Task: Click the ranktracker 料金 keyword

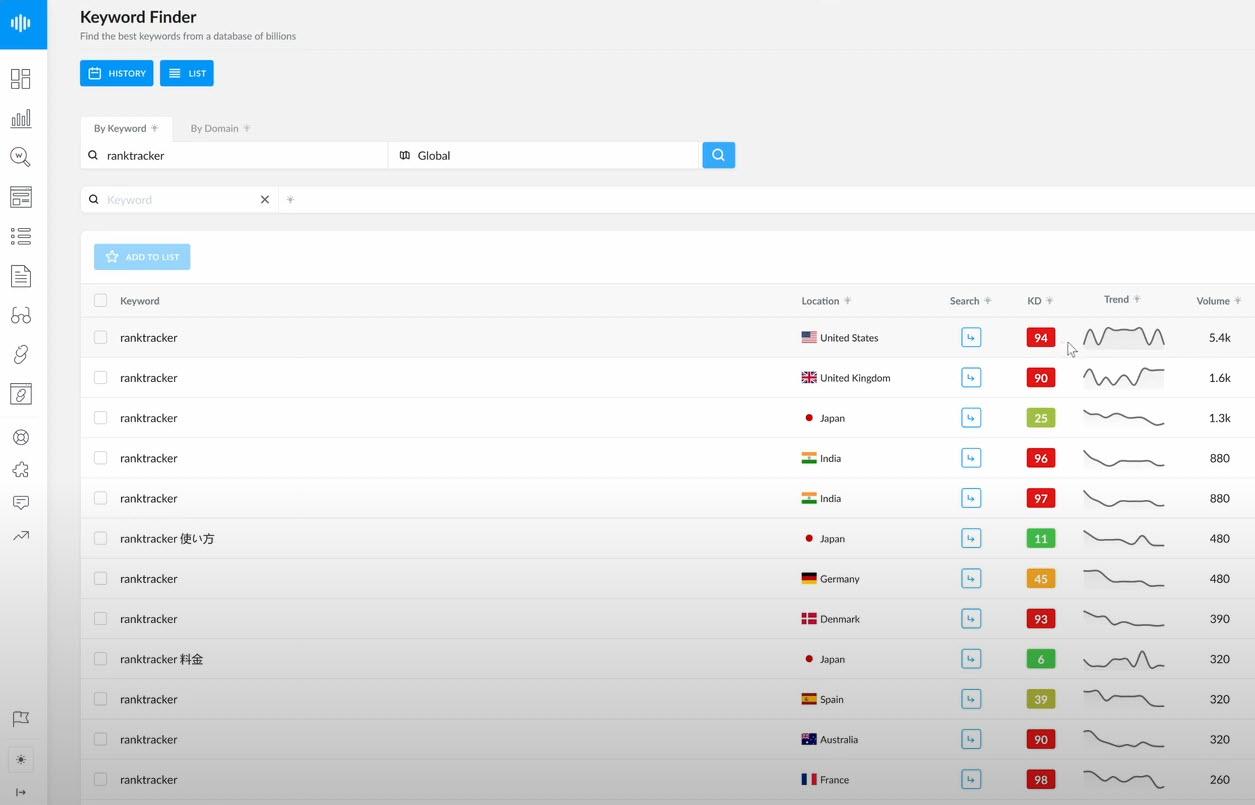Action: (162, 659)
